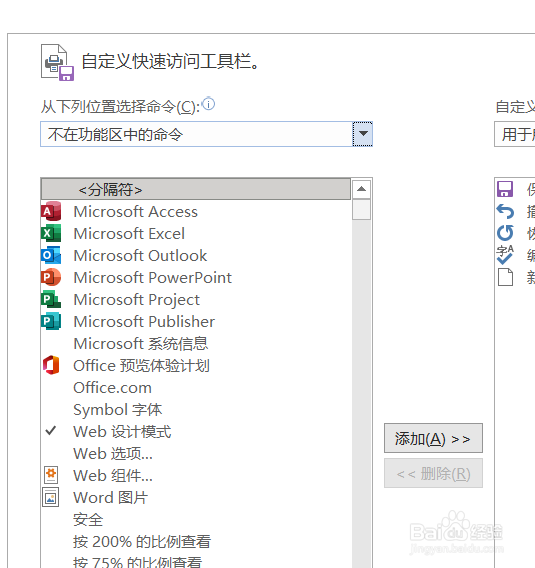
Task: Select Microsoft Publisher text in list
Action: 144,322
